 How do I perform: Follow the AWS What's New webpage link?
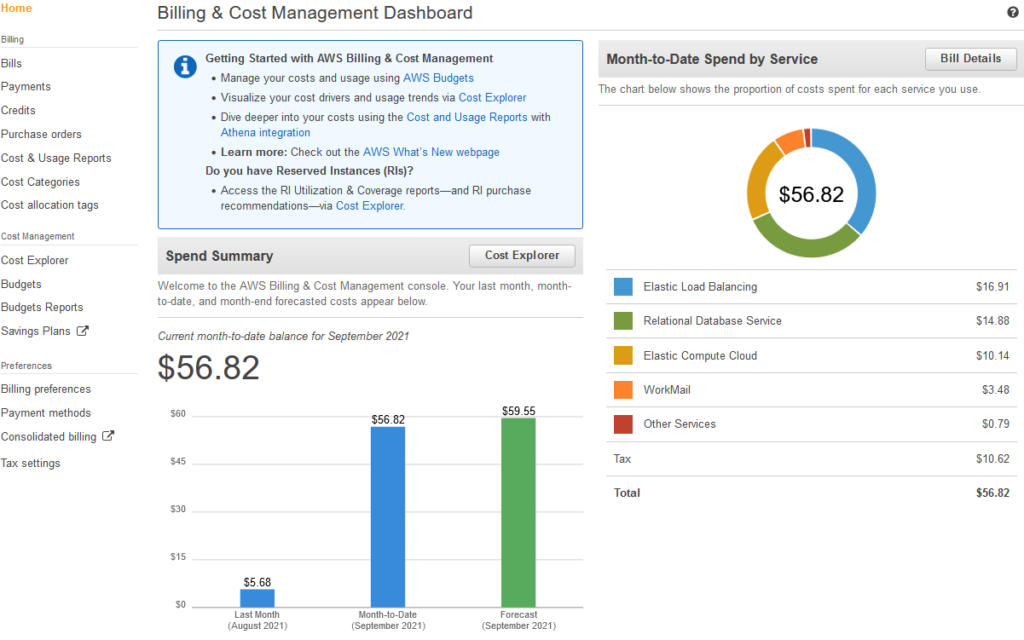click(431, 152)
